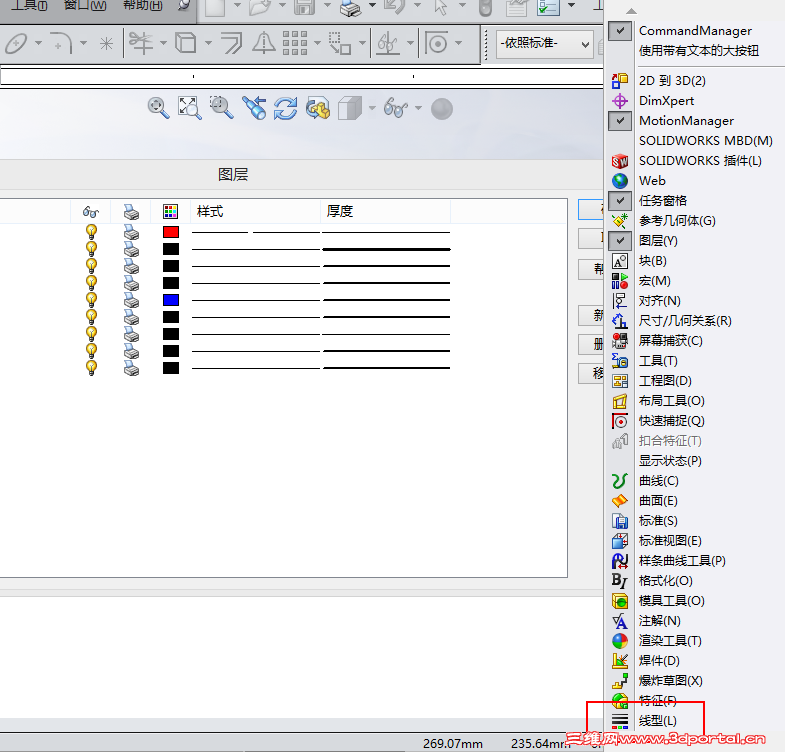
Task: Expand the dropdown arrow beside the arc tool
Action: (83, 43)
